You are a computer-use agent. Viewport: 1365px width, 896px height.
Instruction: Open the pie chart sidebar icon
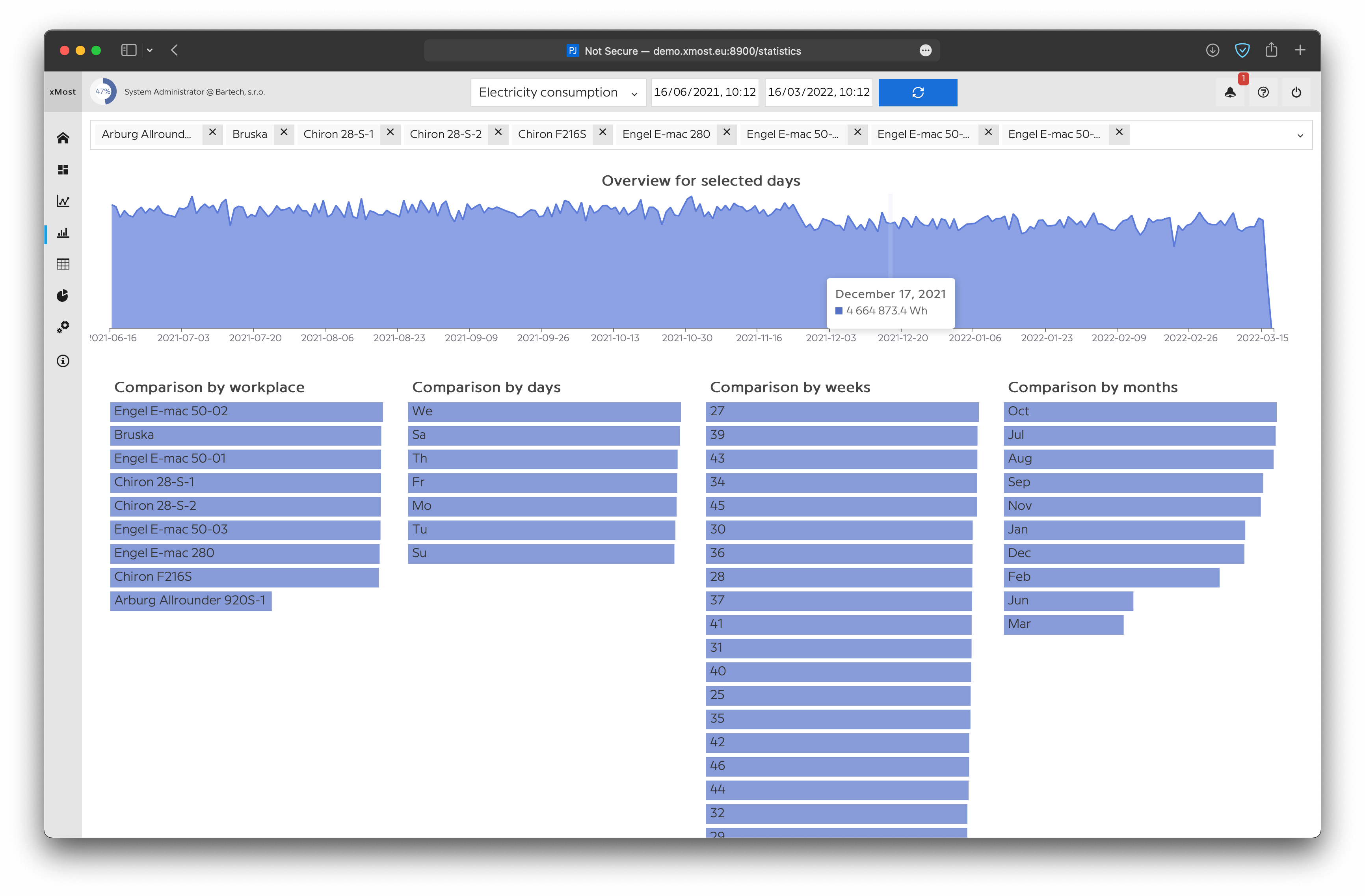[63, 296]
